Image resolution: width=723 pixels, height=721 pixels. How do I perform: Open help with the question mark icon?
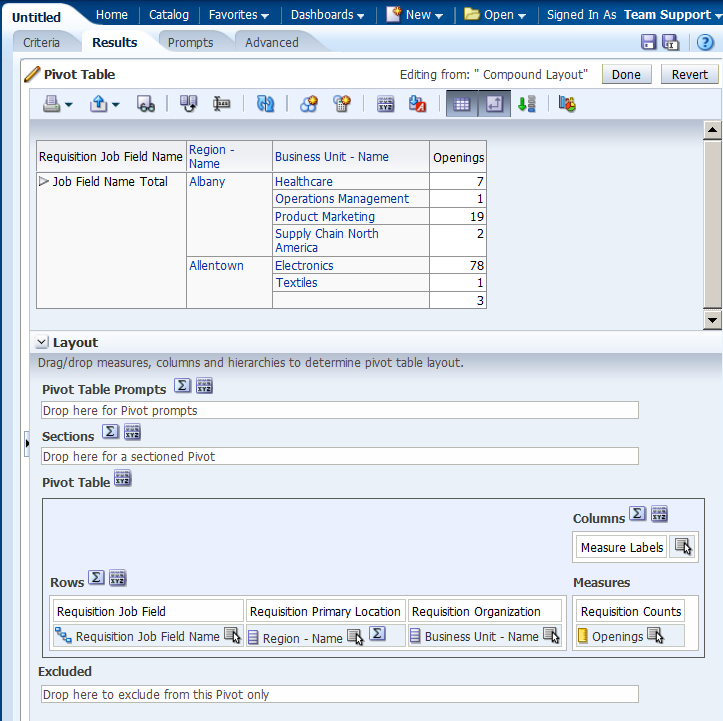705,42
